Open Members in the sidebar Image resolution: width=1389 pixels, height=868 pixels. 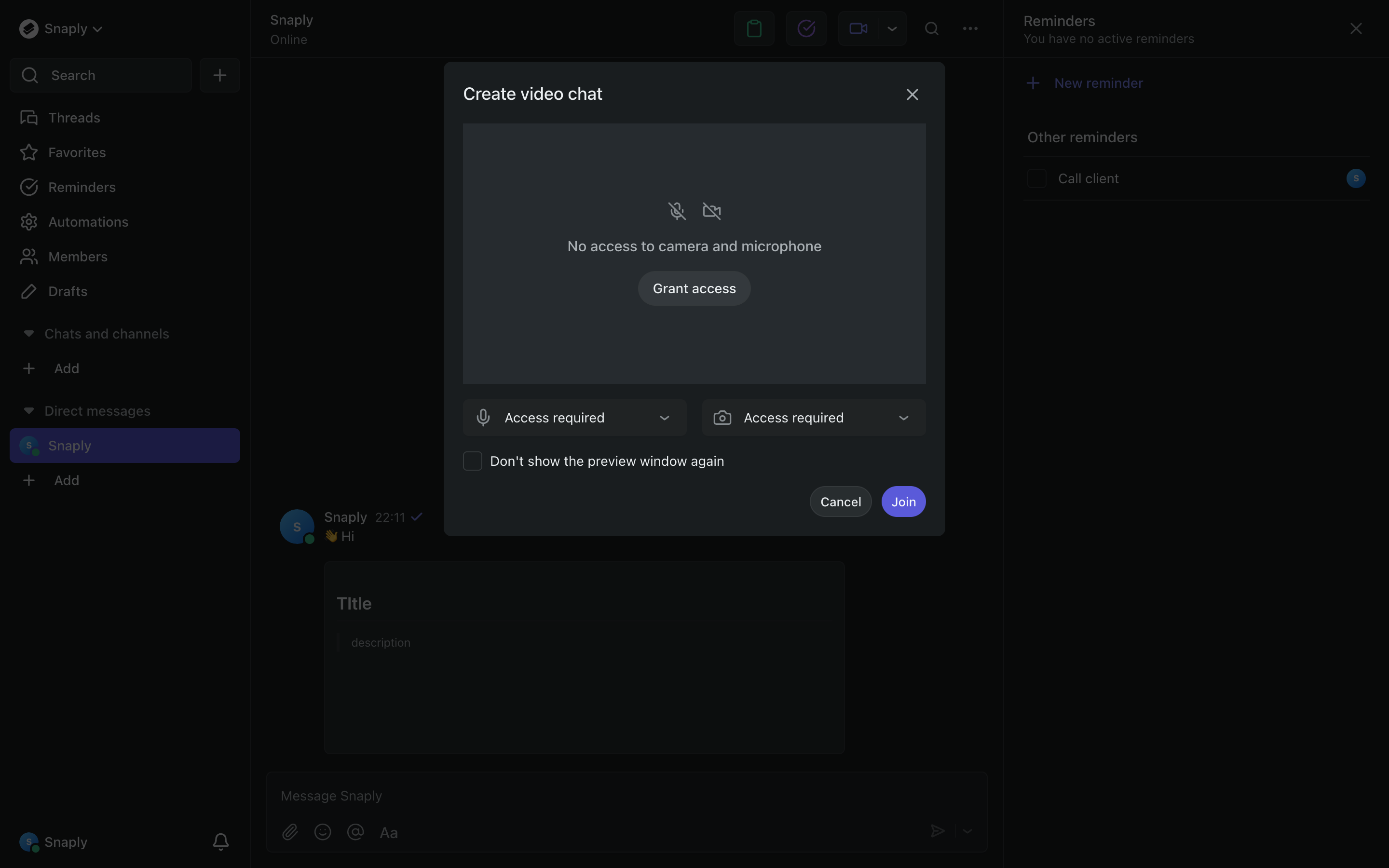[x=124, y=257]
